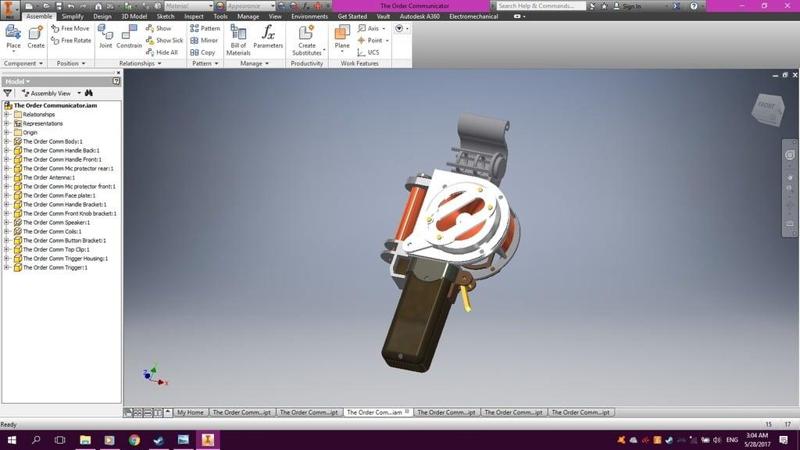Switch to the Design ribbon tab
Viewport: 800px width, 450px height.
[102, 16]
